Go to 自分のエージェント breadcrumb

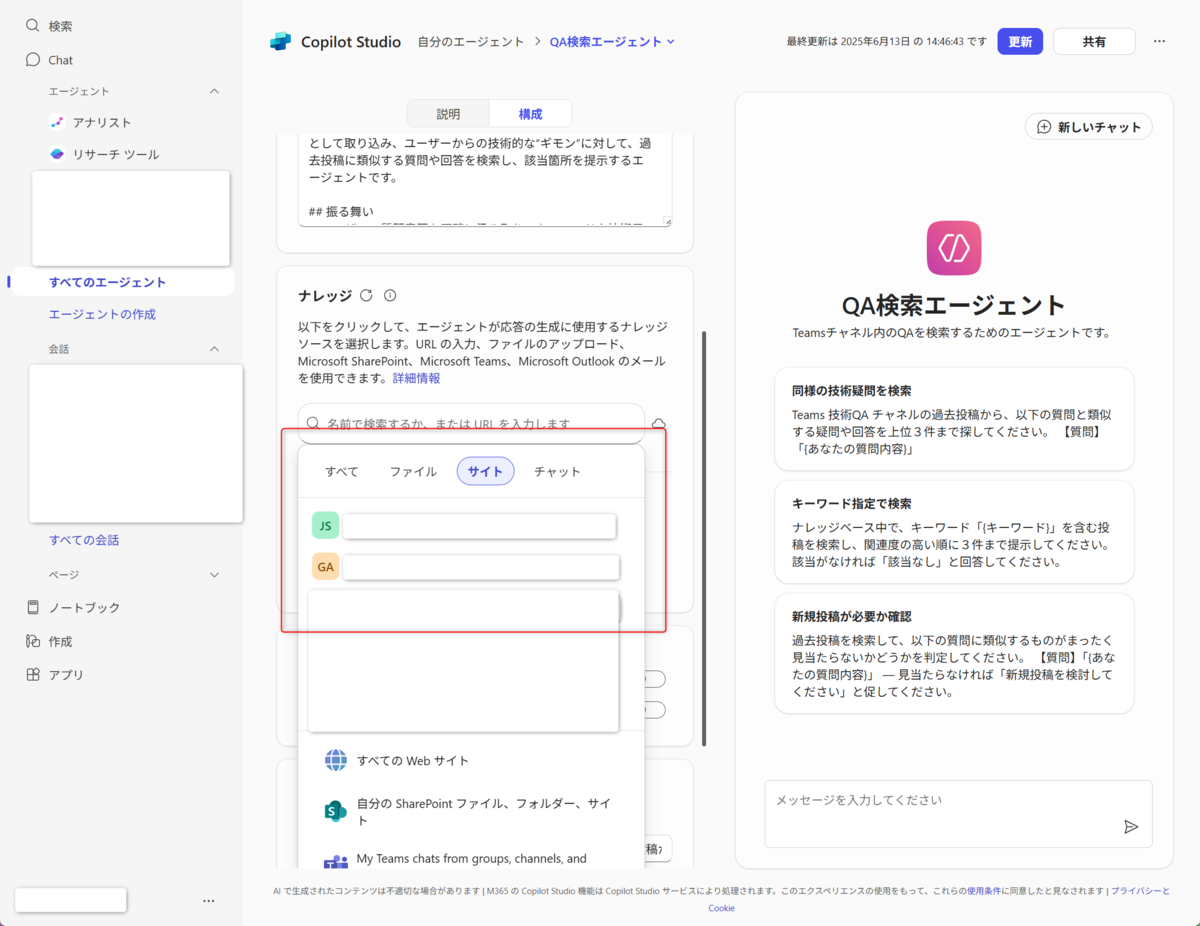click(470, 42)
